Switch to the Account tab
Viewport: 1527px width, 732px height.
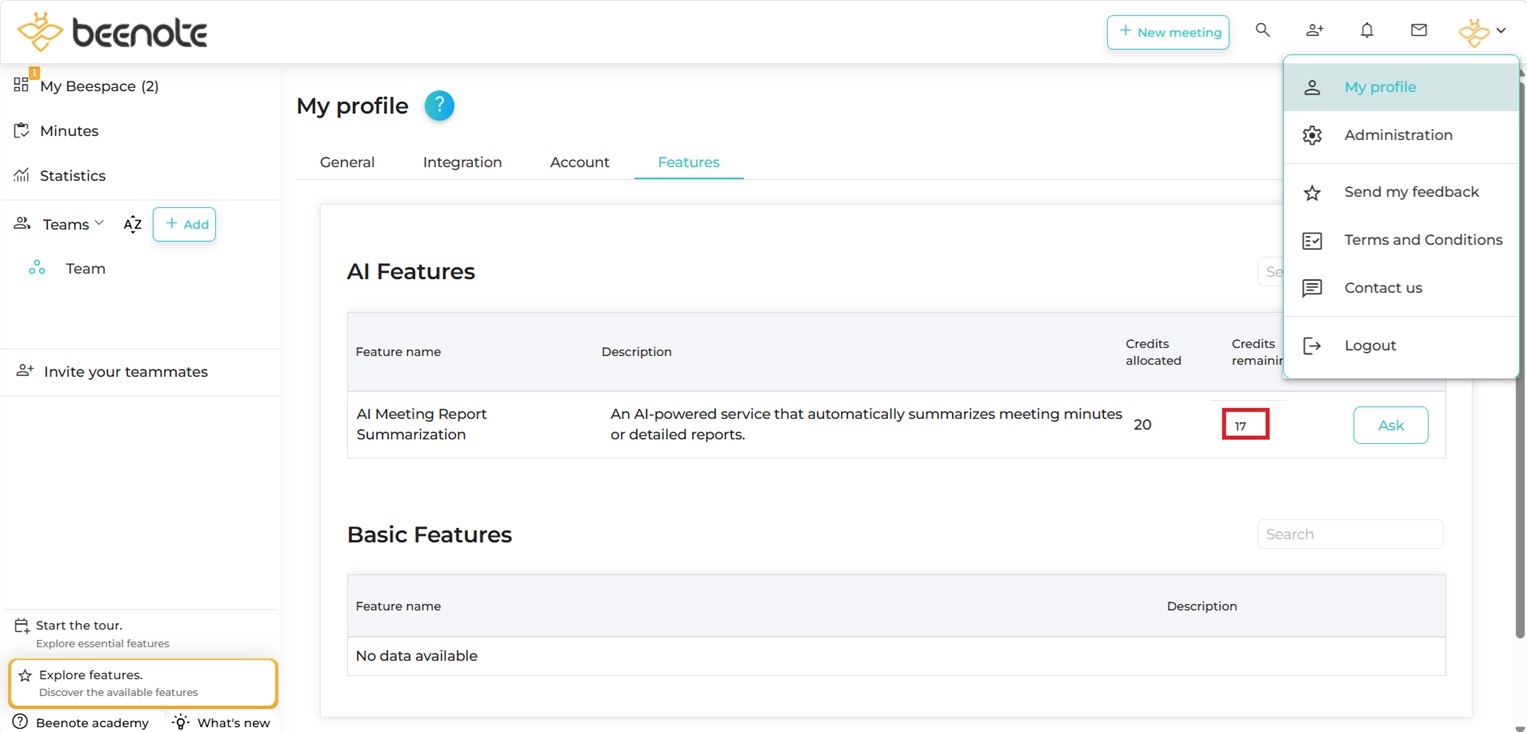pos(579,162)
